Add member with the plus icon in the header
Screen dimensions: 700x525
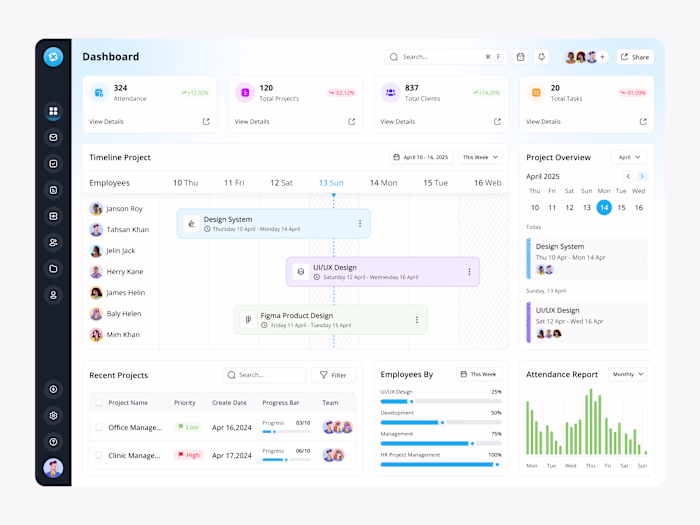click(x=602, y=57)
